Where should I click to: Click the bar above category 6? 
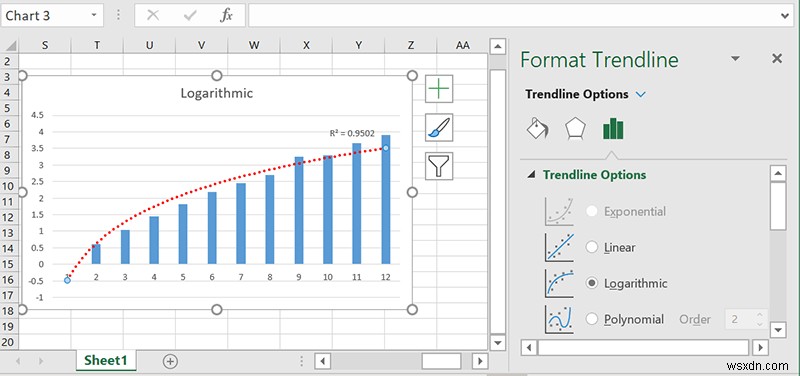coord(212,228)
